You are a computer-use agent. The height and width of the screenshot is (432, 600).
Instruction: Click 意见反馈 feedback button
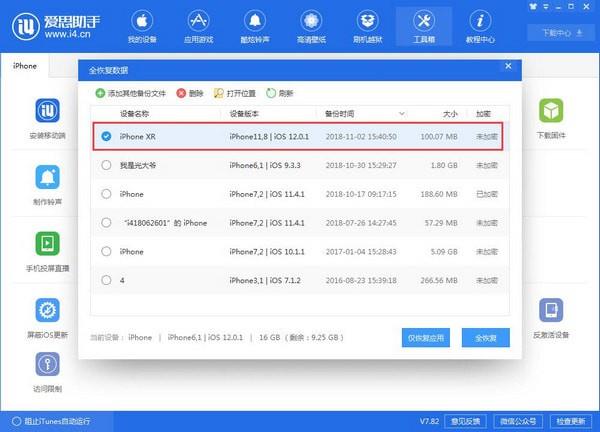tap(465, 421)
